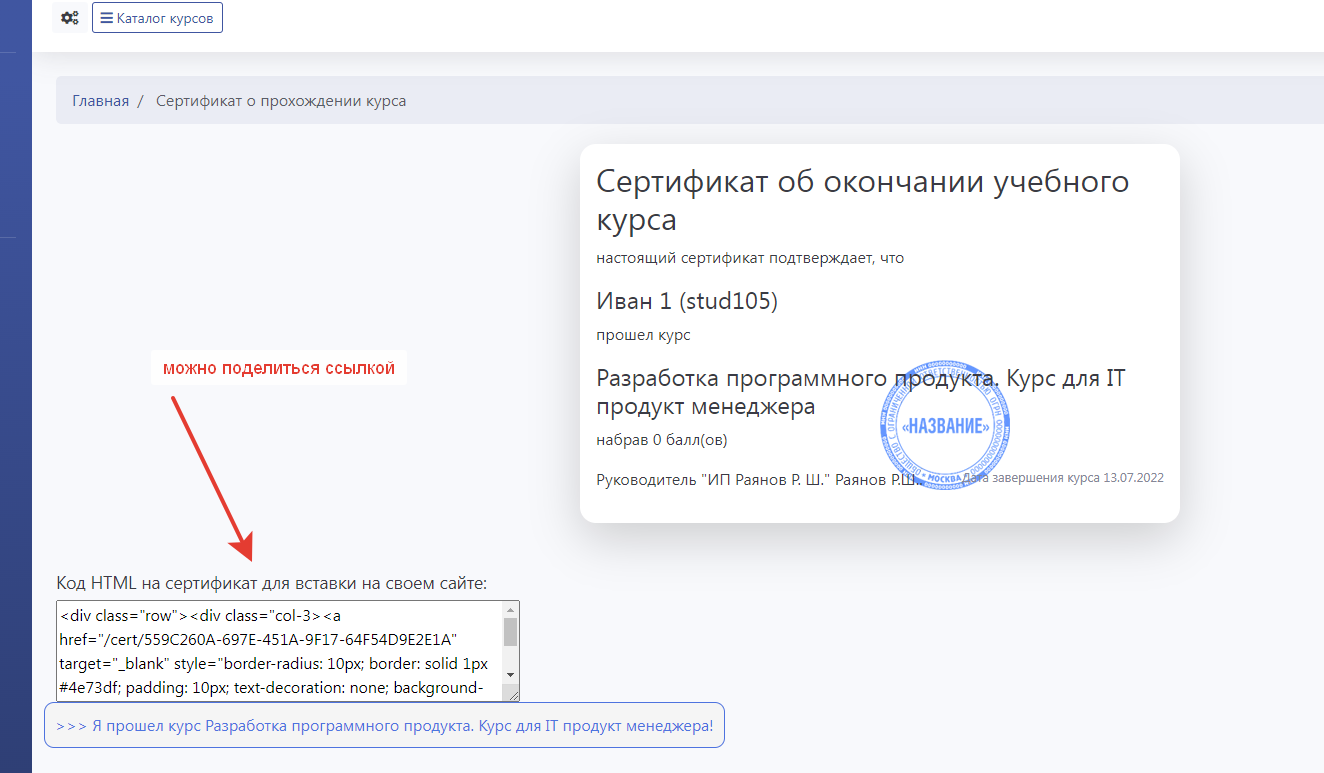
Task: Click scroll up arrow in HTML code box
Action: (x=510, y=610)
